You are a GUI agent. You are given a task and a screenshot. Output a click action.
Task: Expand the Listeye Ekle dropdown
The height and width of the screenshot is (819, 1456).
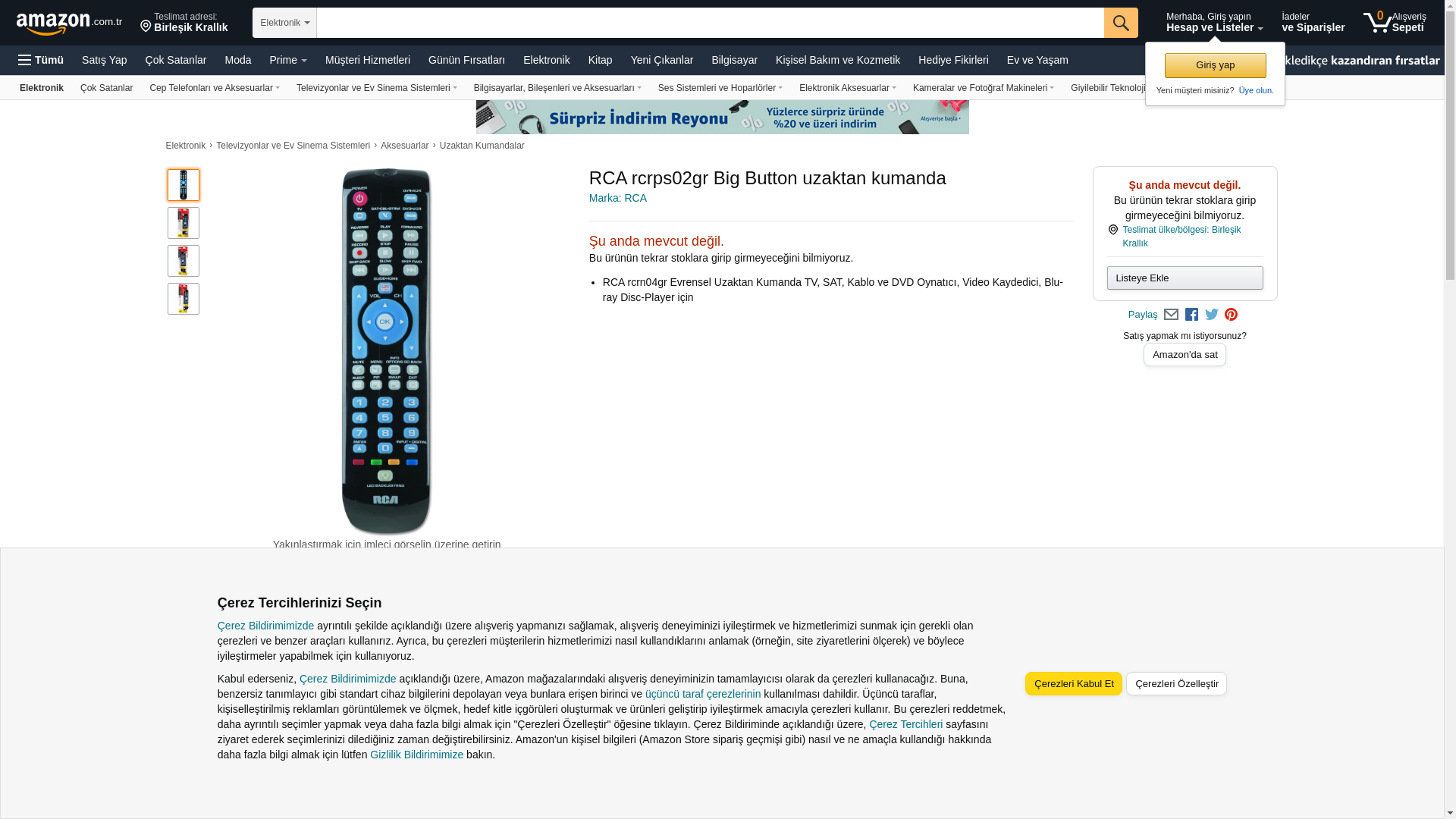coord(1185,278)
